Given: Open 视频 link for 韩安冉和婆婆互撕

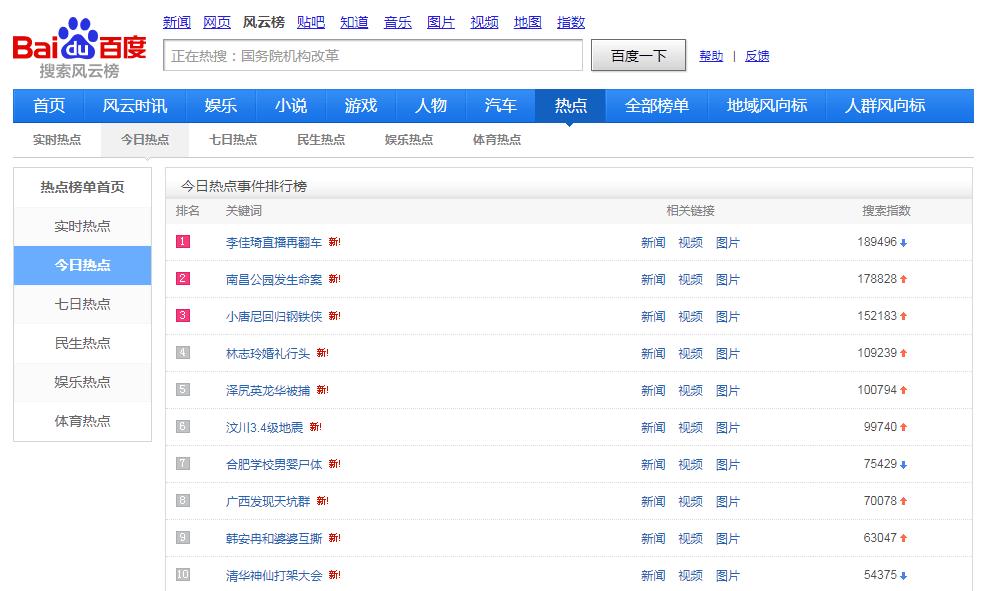Looking at the screenshot, I should click(x=690, y=538).
